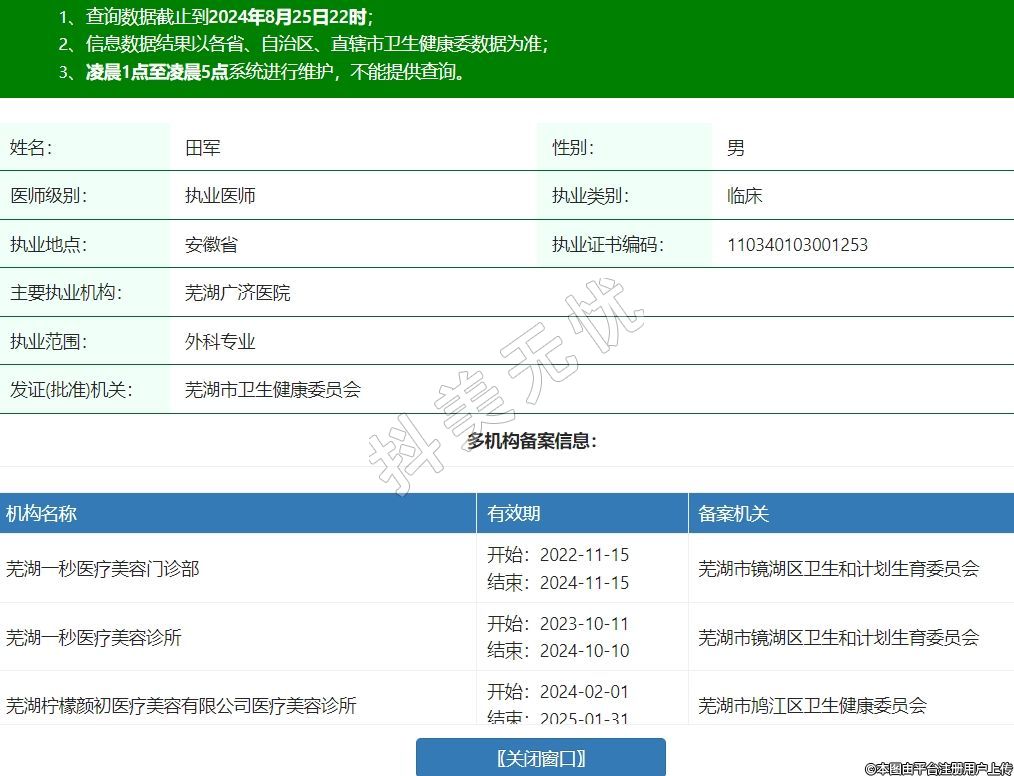Click the 执业医师 physician level value
The width and height of the screenshot is (1014, 776).
pyautogui.click(x=220, y=196)
